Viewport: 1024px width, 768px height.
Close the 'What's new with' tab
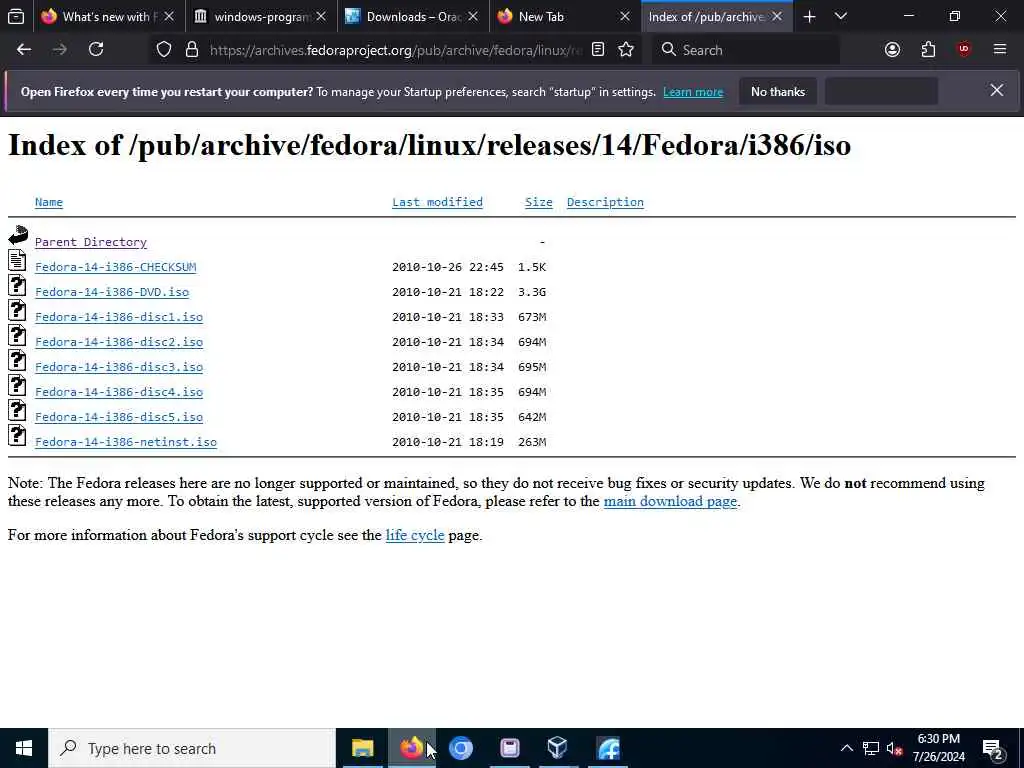click(x=169, y=17)
